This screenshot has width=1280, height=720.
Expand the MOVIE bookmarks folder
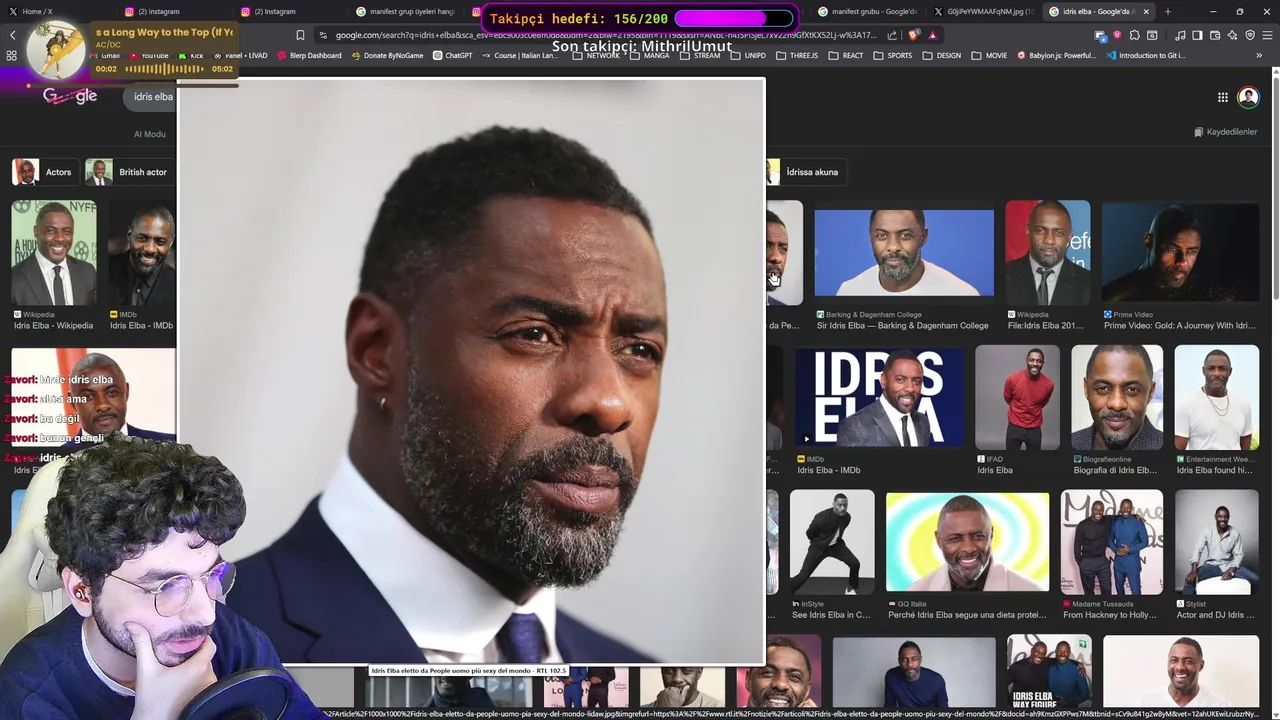click(989, 55)
